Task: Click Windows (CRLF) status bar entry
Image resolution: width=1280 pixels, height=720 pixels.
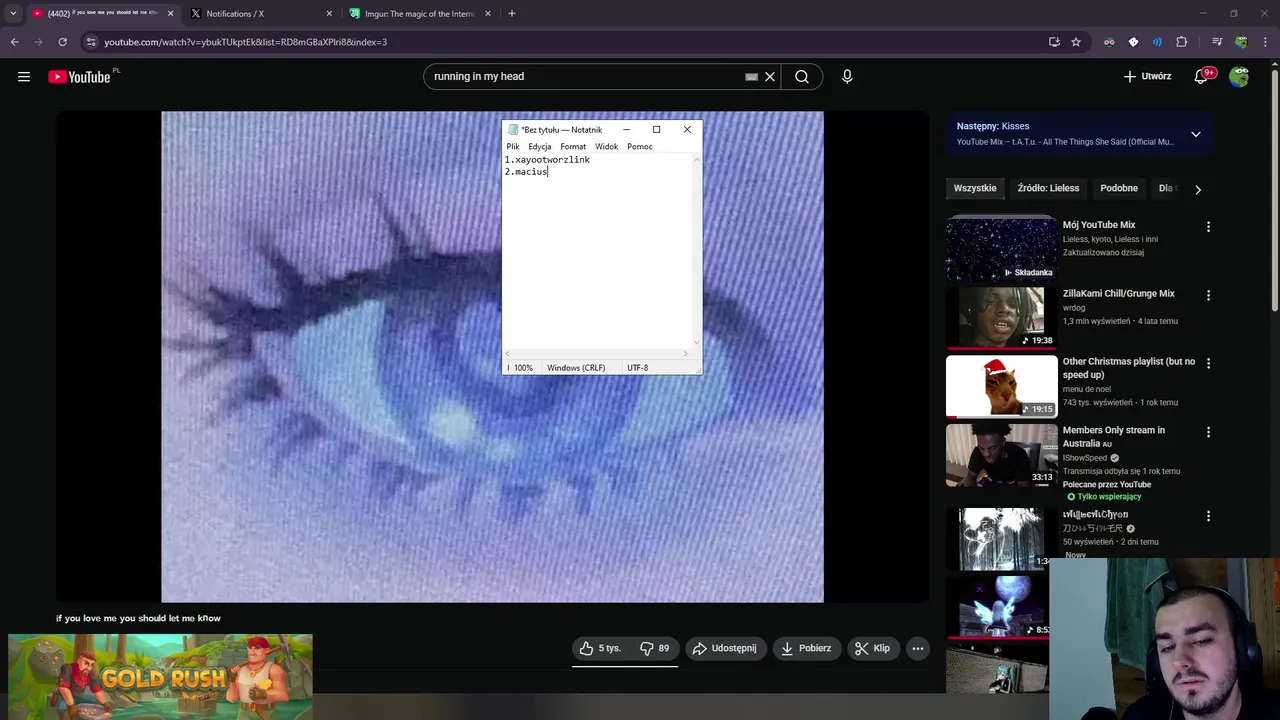Action: click(576, 368)
